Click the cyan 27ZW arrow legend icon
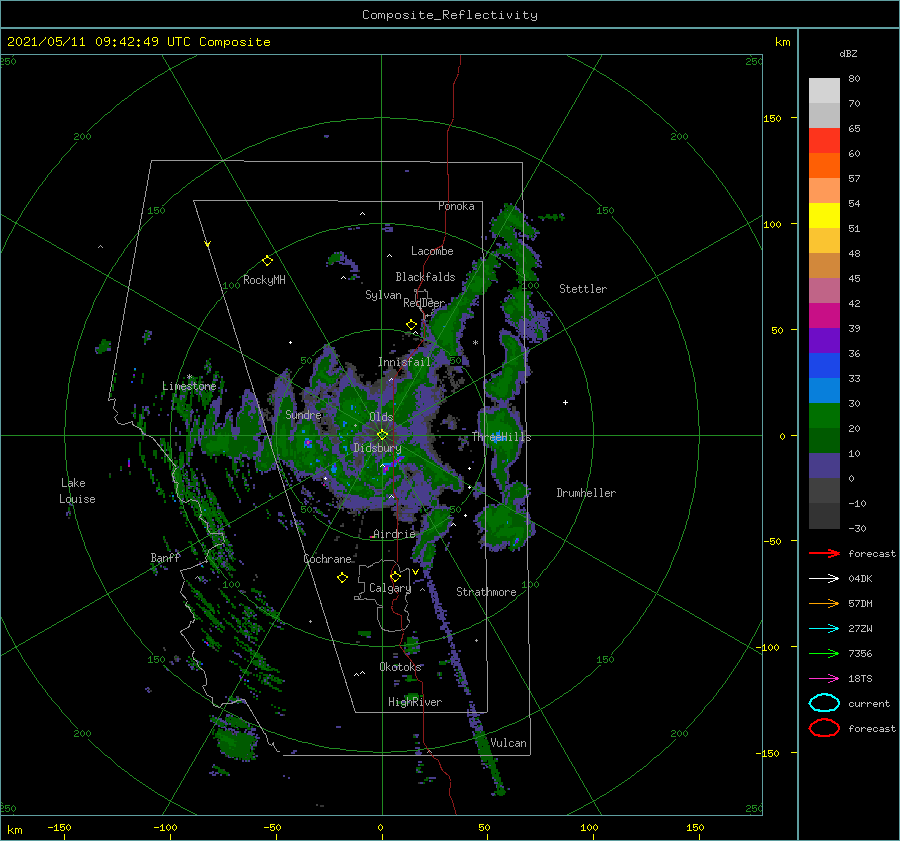Screen dimensions: 900x841 tap(824, 629)
